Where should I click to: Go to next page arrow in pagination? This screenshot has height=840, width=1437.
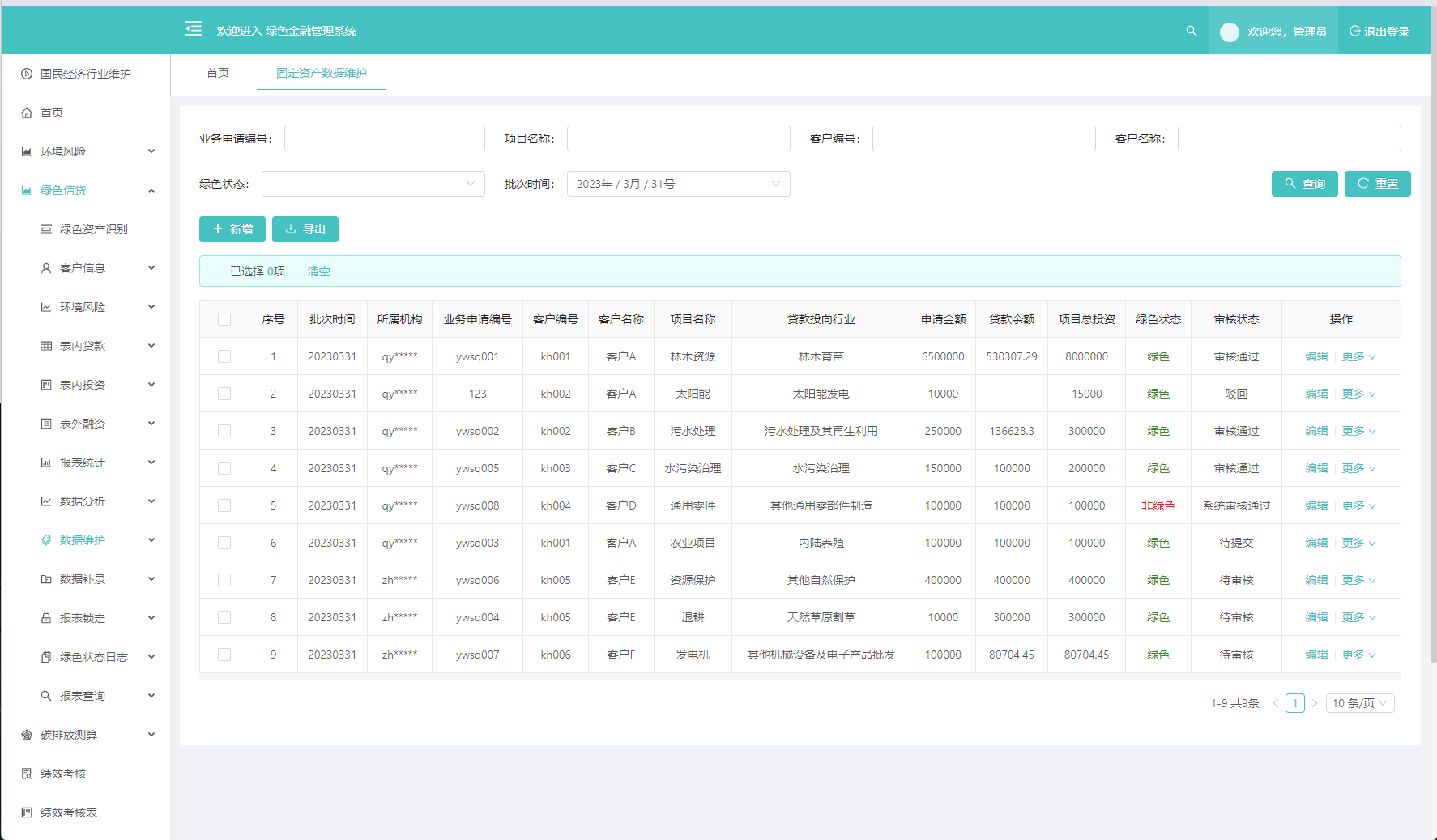1315,703
